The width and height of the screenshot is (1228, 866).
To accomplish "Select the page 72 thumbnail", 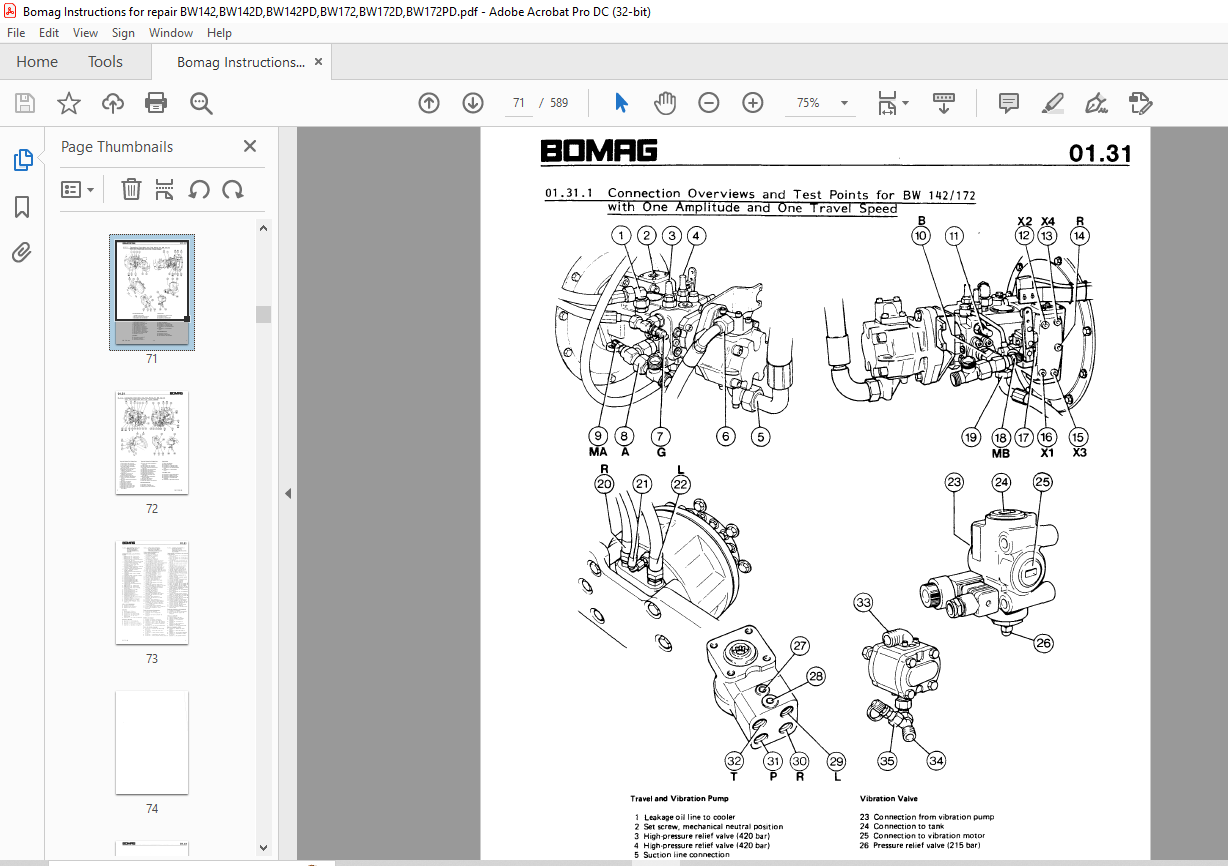I will coord(152,442).
